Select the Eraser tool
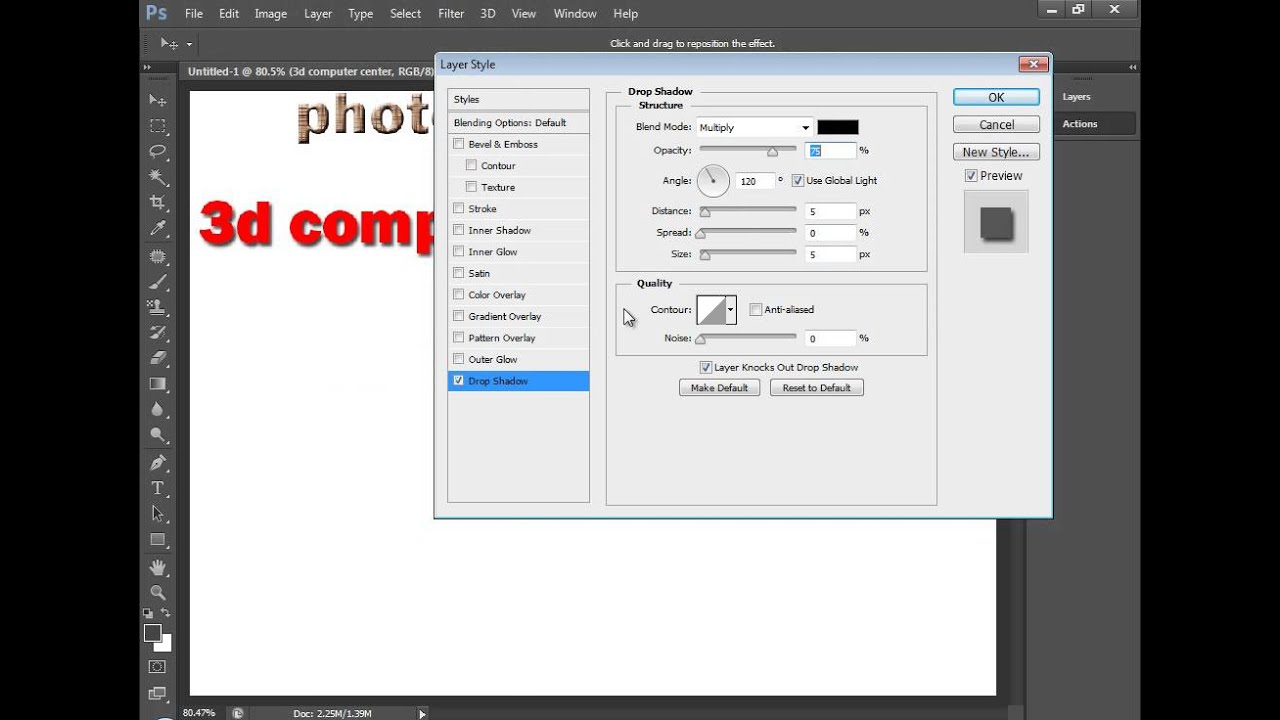1280x720 pixels. click(158, 358)
